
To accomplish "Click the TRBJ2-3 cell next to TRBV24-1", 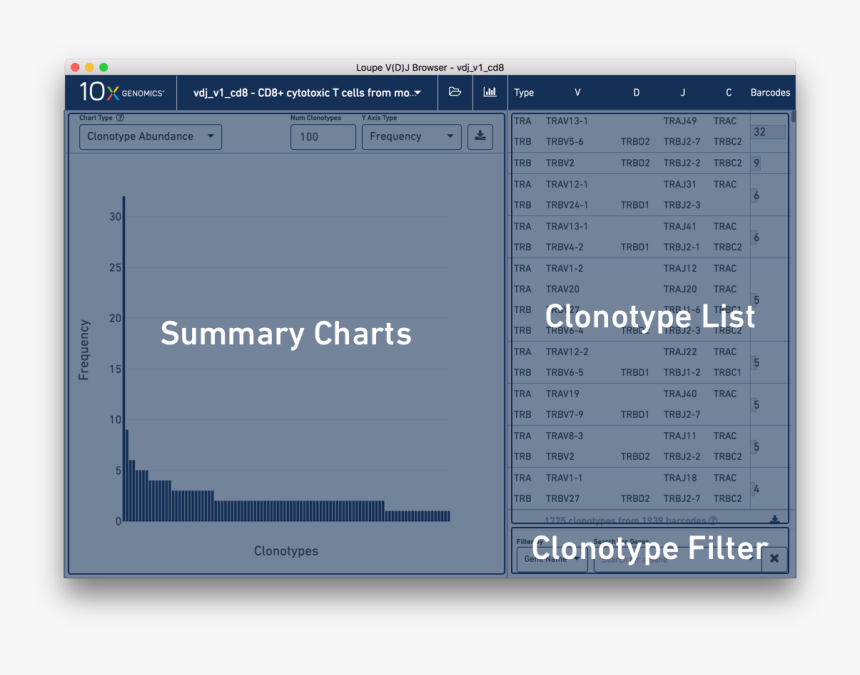I will [682, 205].
